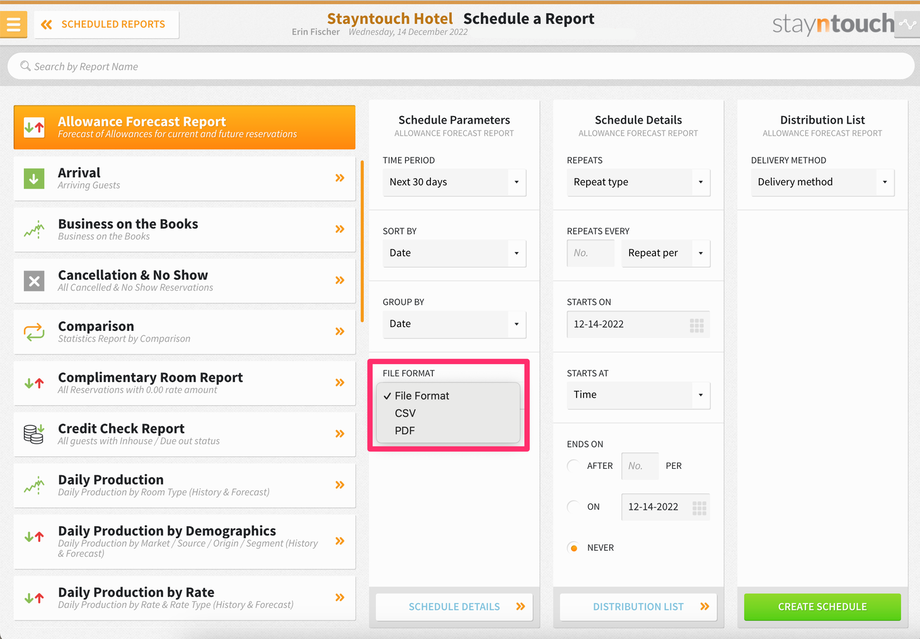This screenshot has width=920, height=639.
Task: Select the NEVER radio button
Action: click(x=573, y=547)
